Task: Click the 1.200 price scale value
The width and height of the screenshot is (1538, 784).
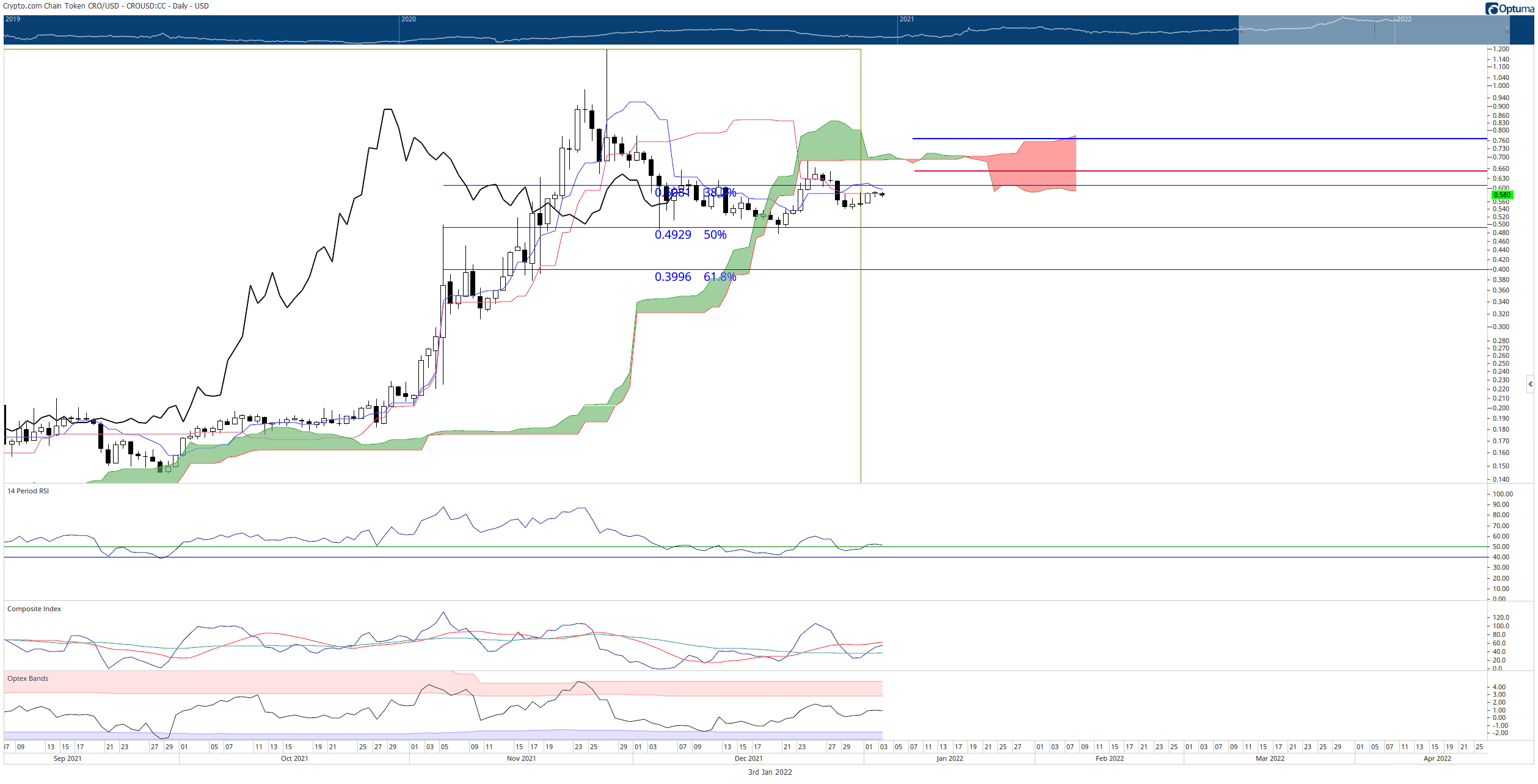Action: tap(1501, 49)
